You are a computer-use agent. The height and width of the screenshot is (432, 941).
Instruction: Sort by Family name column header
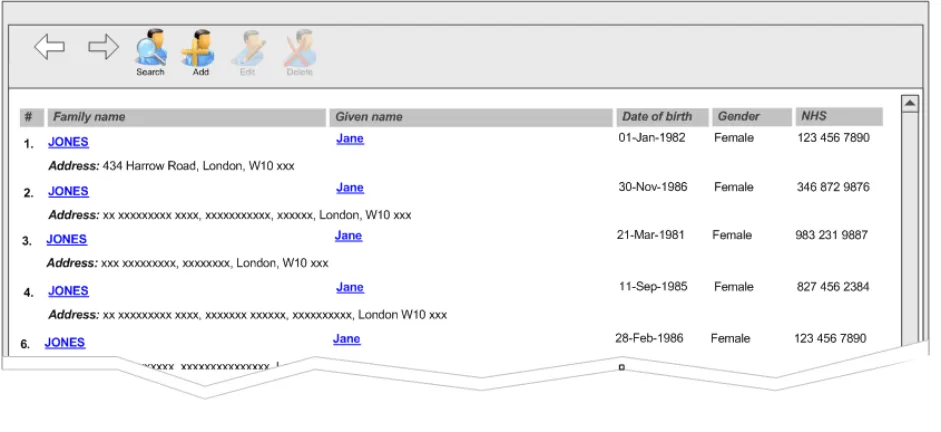pyautogui.click(x=186, y=117)
